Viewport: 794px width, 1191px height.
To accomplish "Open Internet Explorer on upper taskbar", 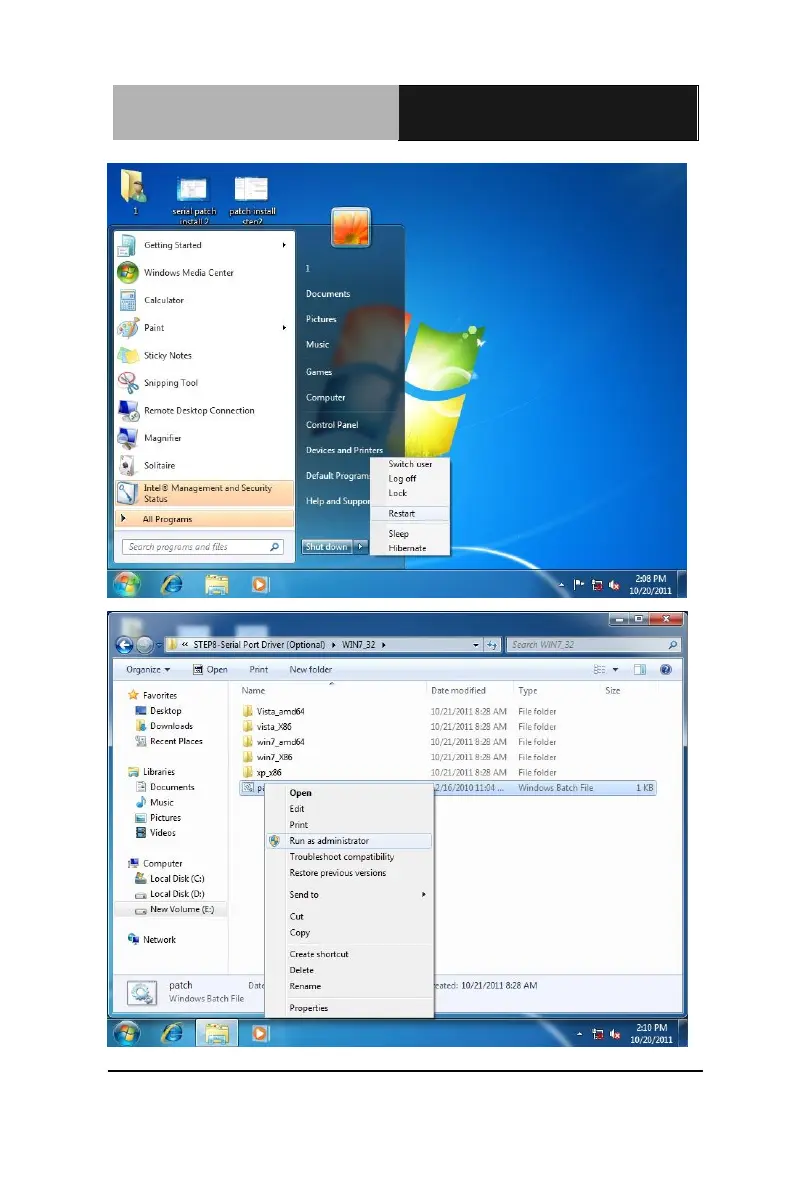I will (172, 584).
